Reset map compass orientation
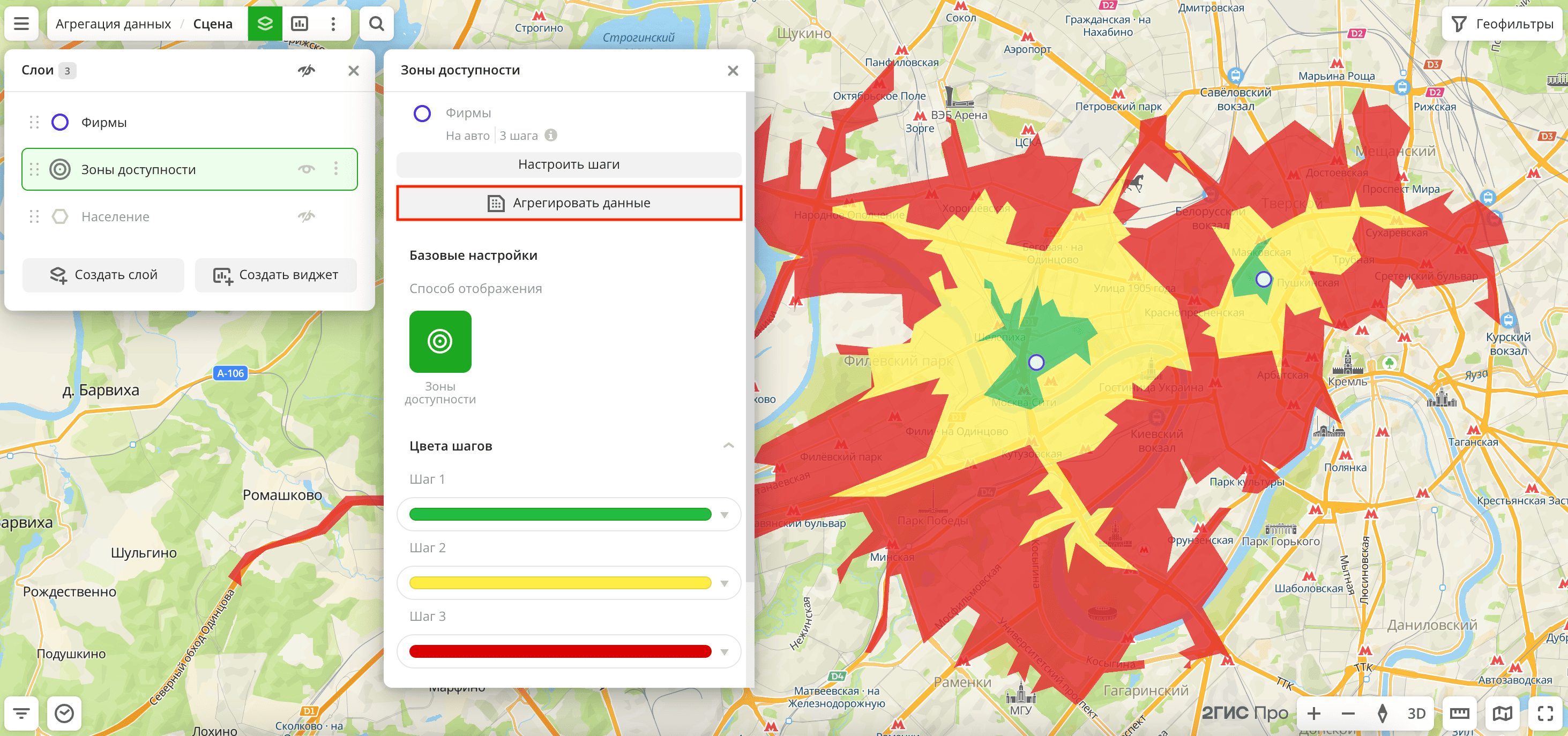This screenshot has height=736, width=1568. 1383,713
